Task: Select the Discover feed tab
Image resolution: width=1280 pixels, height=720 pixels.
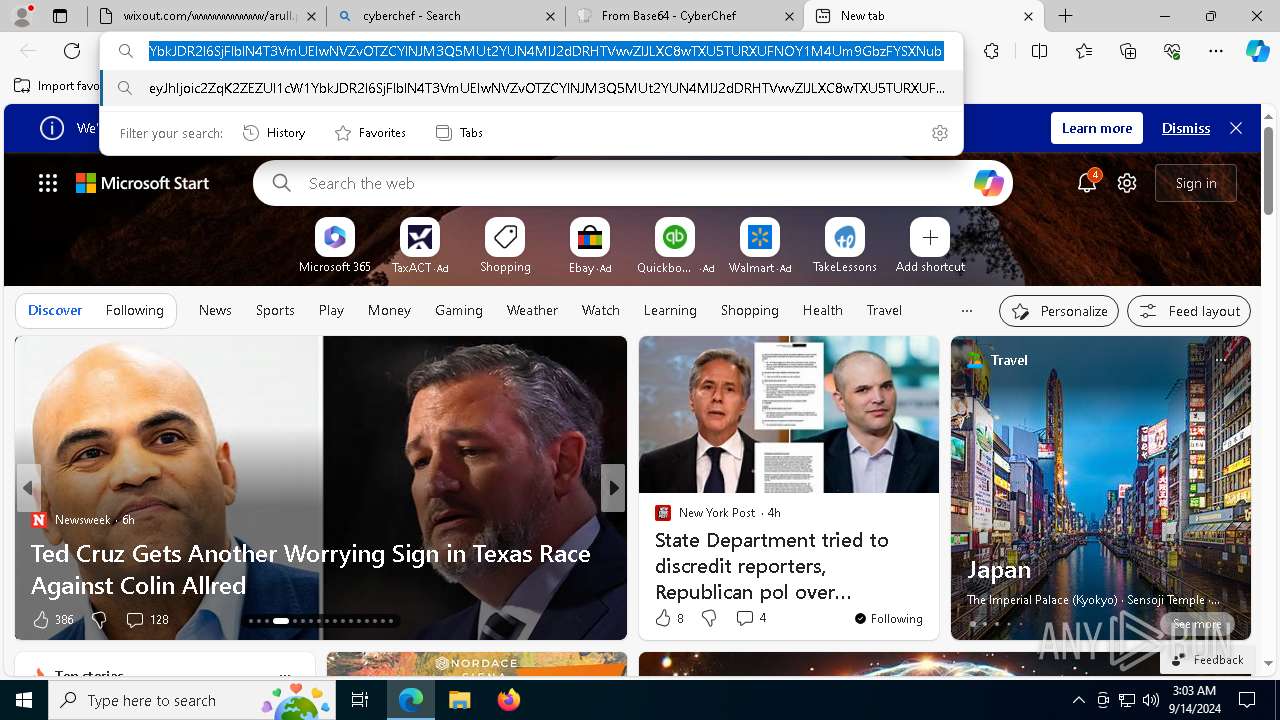Action: pos(55,311)
